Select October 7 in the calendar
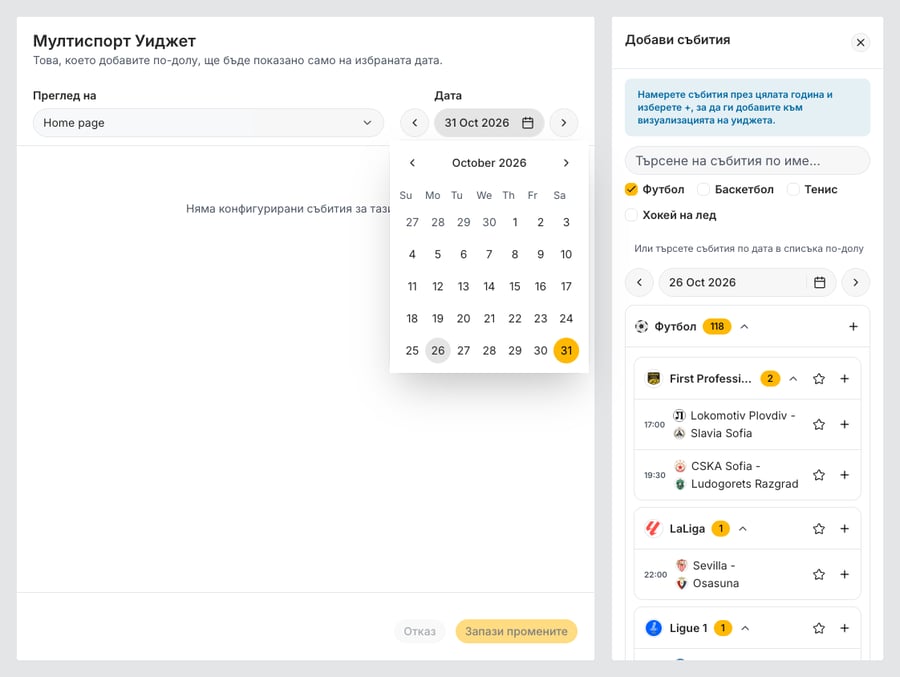 (489, 254)
